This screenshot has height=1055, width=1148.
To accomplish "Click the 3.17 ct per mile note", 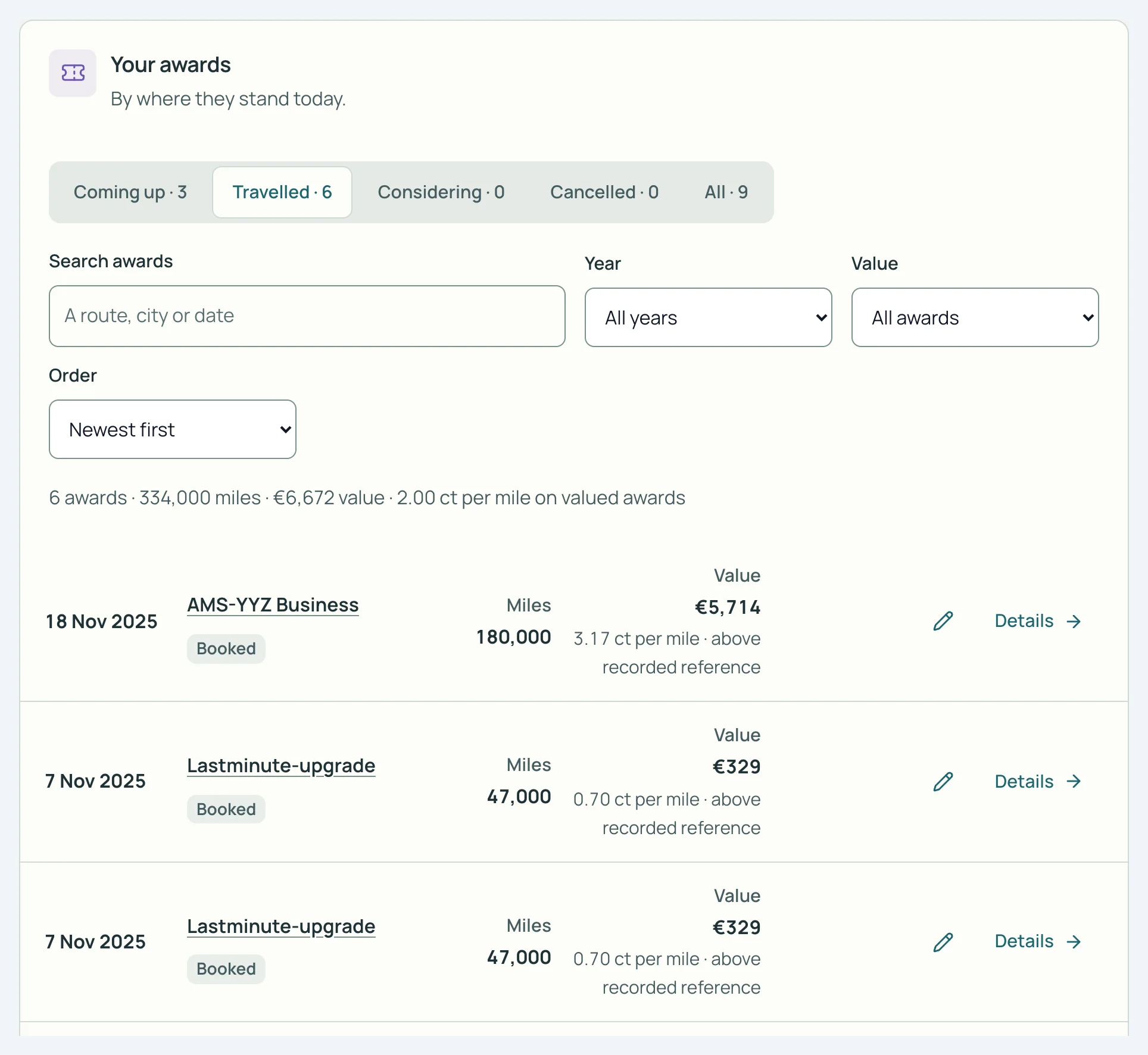I will pyautogui.click(x=667, y=653).
